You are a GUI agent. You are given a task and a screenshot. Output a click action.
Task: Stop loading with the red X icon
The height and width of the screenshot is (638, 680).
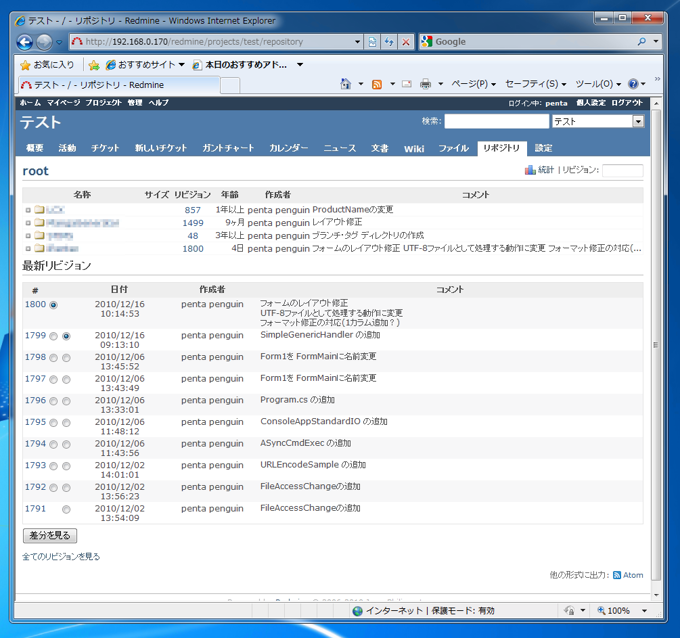click(x=406, y=42)
